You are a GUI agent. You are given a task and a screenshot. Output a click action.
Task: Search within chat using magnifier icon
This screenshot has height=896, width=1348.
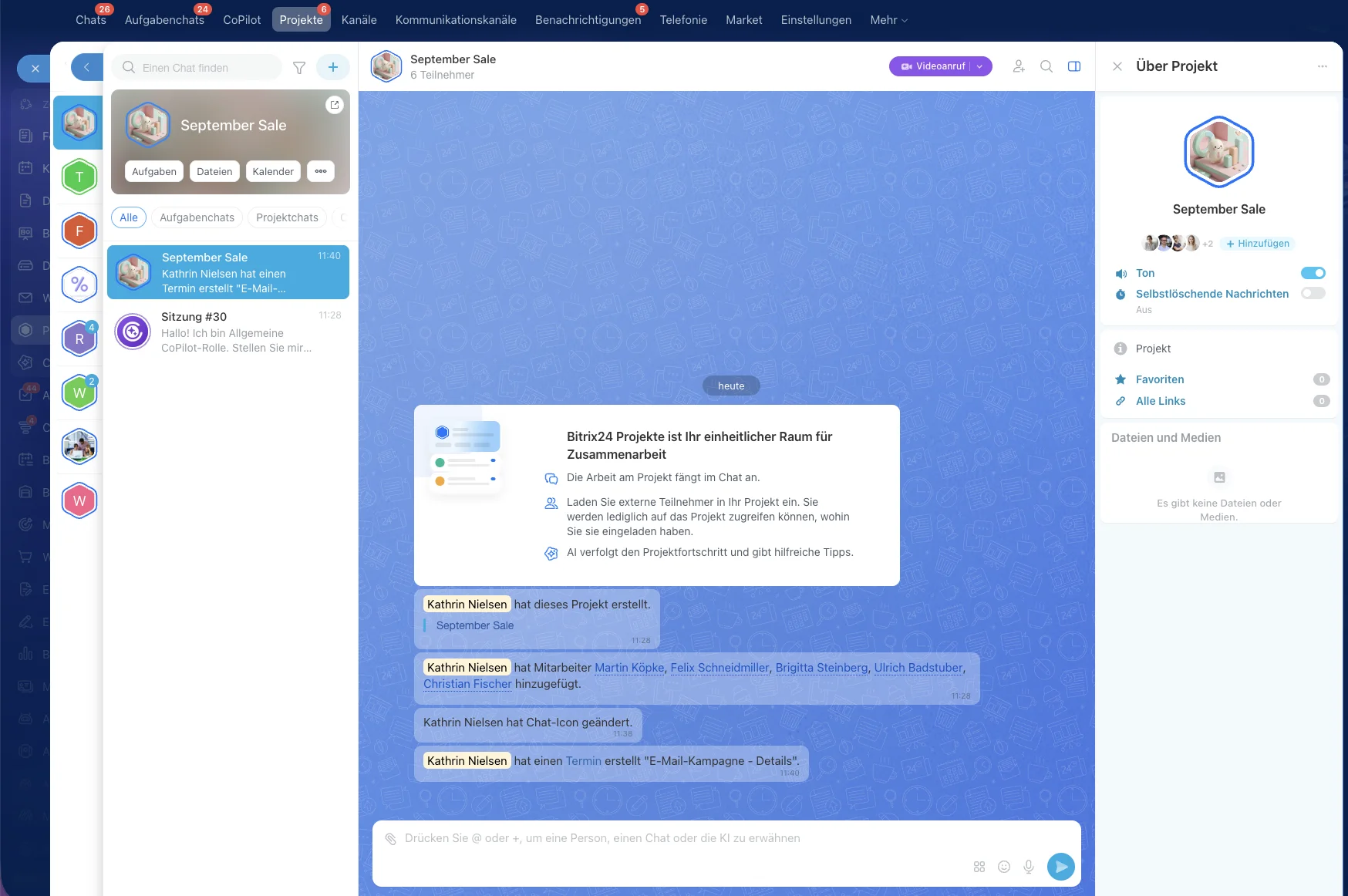[x=1046, y=66]
